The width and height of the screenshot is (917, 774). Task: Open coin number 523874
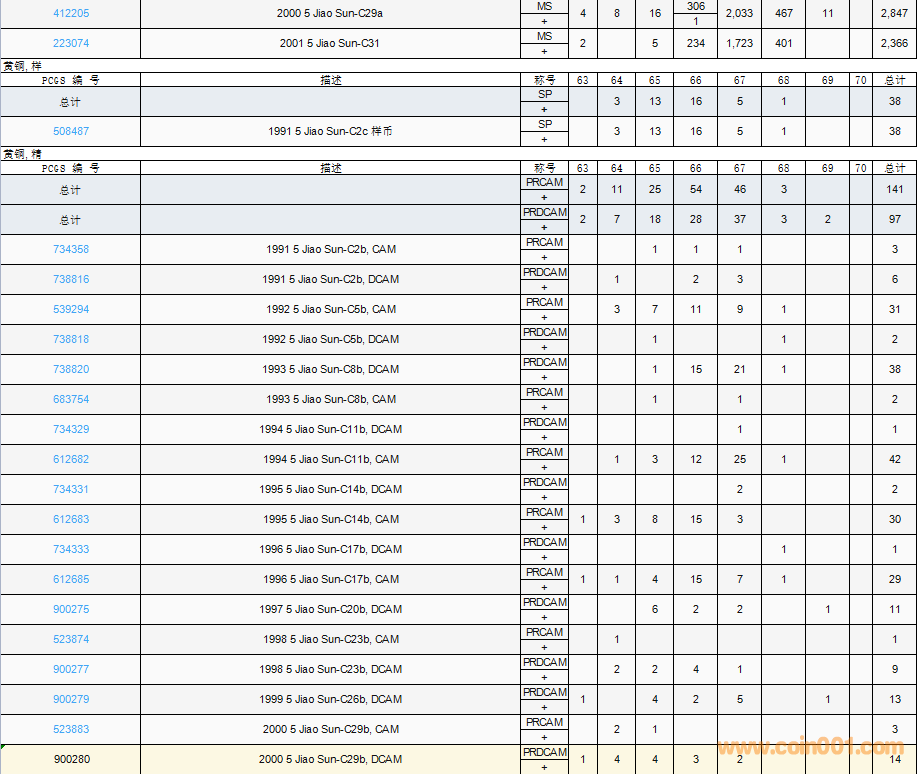[70, 639]
